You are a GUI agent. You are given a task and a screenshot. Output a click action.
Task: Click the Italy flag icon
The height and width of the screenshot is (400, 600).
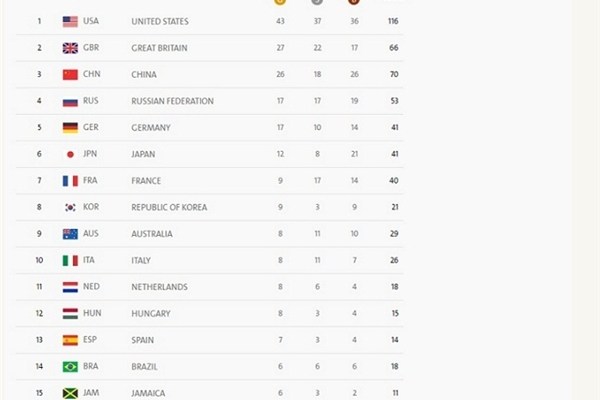70,260
